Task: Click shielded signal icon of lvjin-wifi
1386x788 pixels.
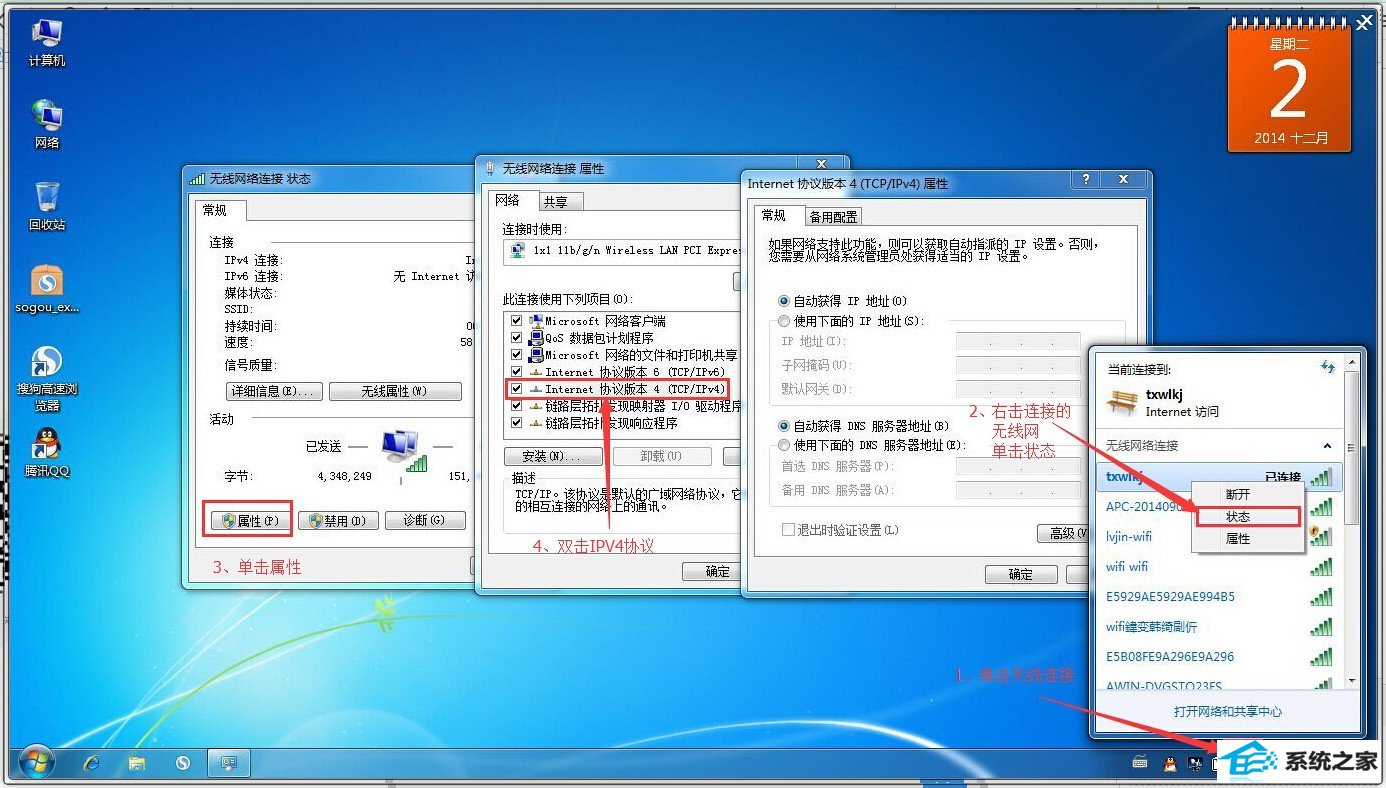Action: pos(1321,536)
